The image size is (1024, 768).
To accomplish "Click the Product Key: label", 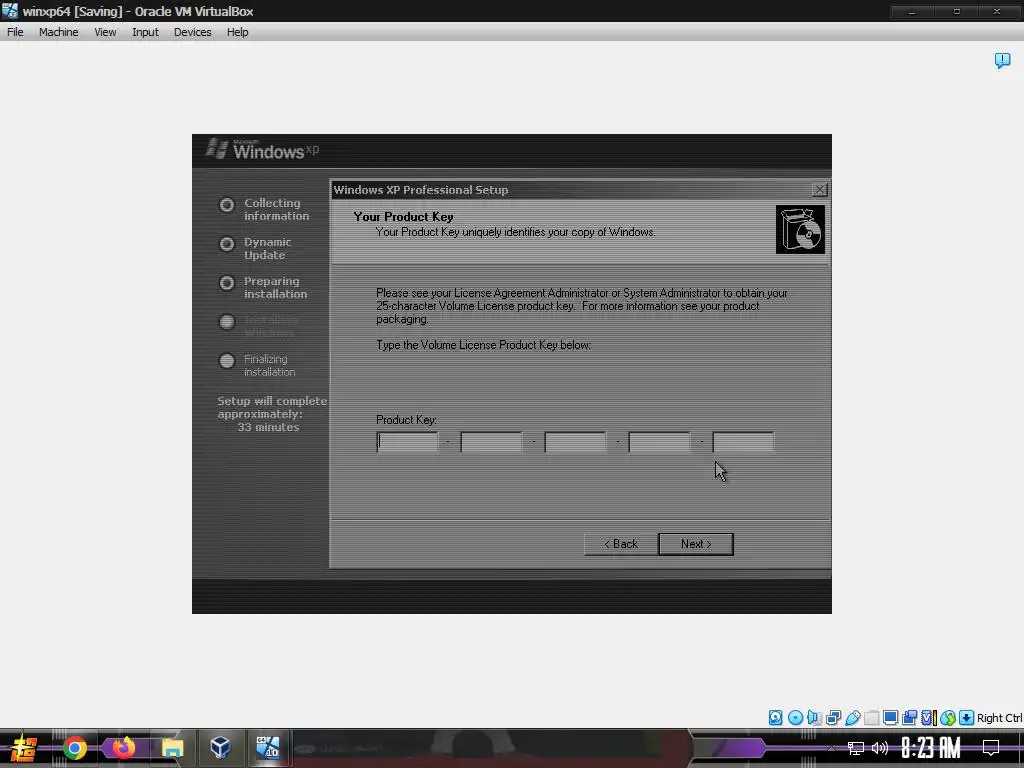I will [406, 420].
